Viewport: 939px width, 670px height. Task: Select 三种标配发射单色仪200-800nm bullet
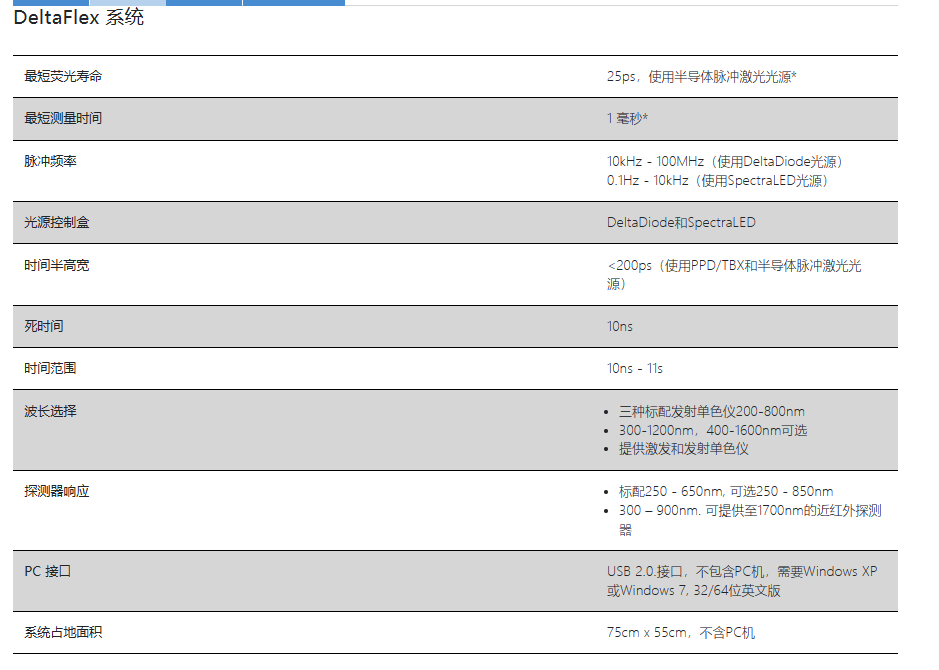[x=711, y=412]
